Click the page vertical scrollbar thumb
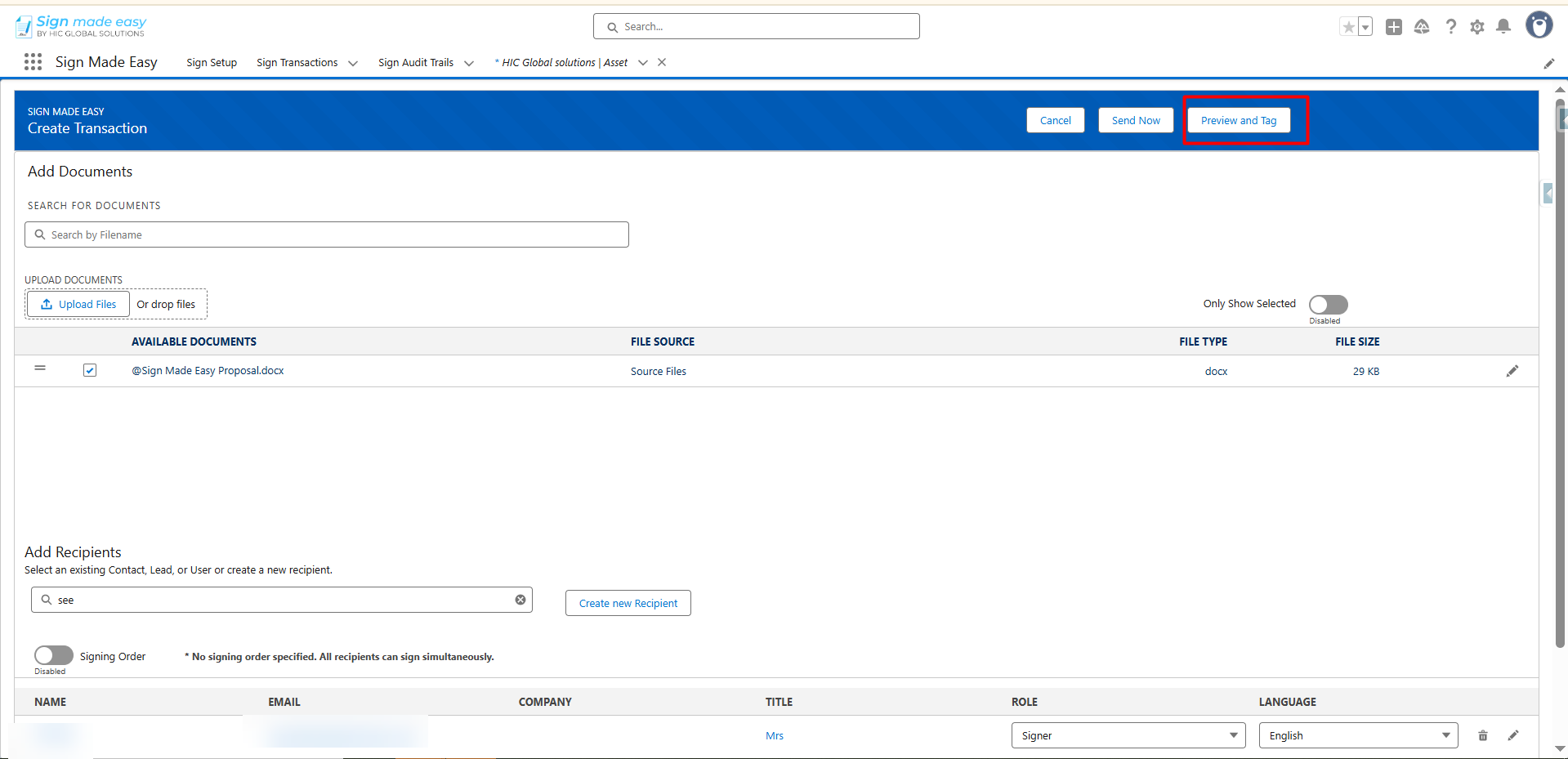The height and width of the screenshot is (759, 1568). point(1560,373)
